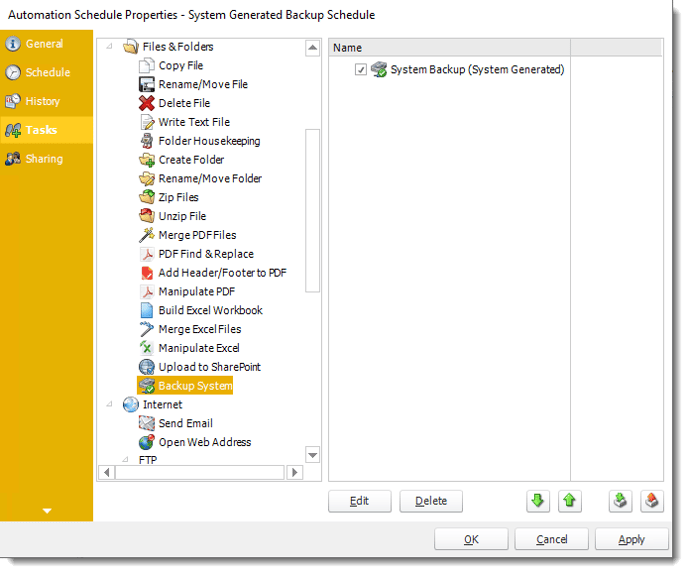
Task: Open the History tab
Action: [47, 101]
